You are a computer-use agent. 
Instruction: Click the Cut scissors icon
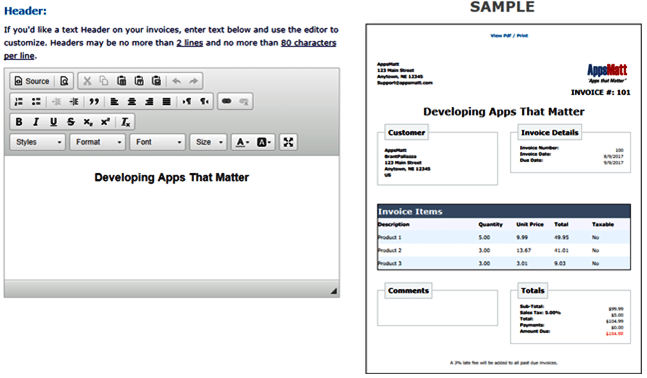click(87, 81)
